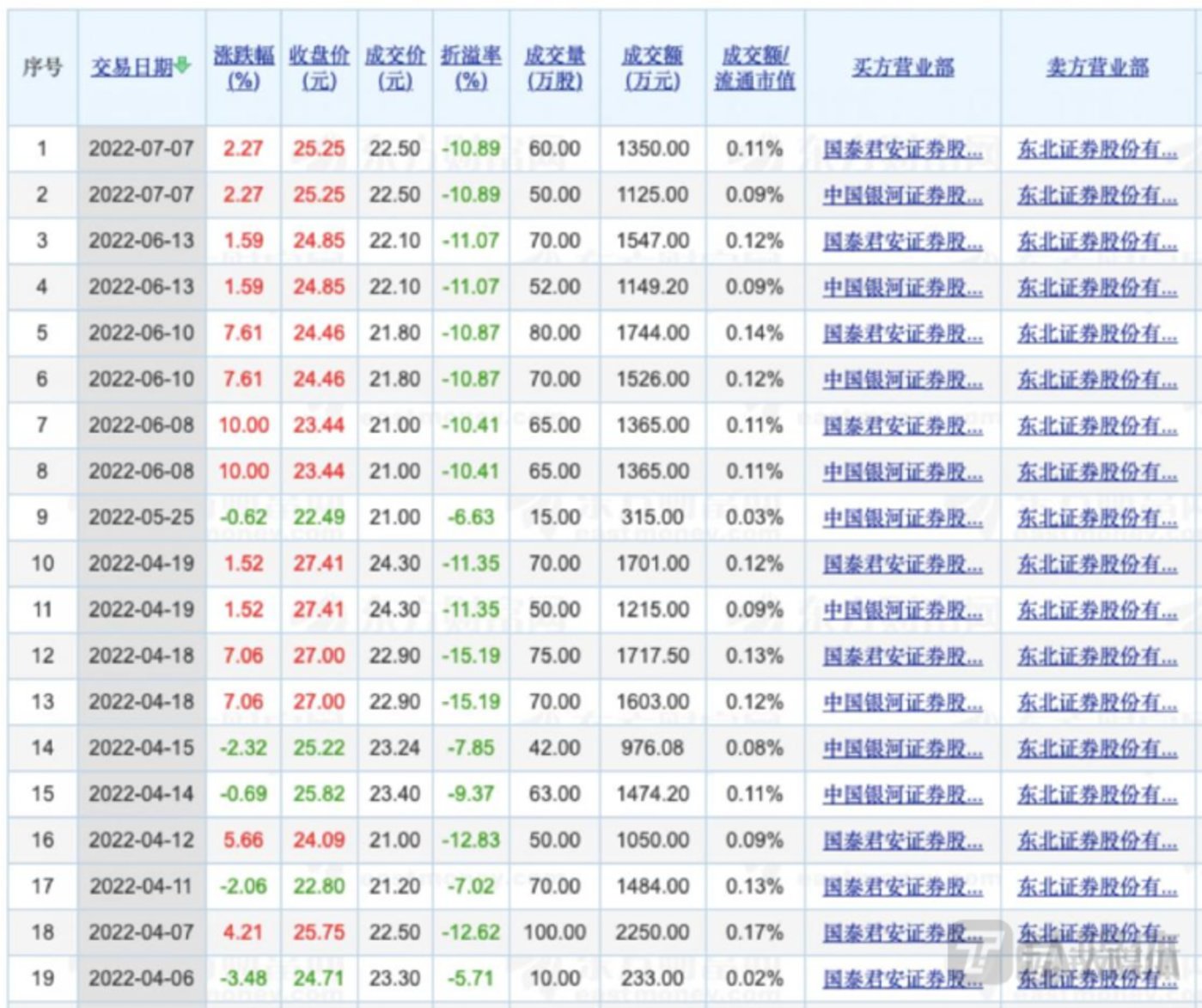The width and height of the screenshot is (1202, 1008).
Task: Open buyer link 国泰君安证券股 in row 1
Action: (x=905, y=148)
